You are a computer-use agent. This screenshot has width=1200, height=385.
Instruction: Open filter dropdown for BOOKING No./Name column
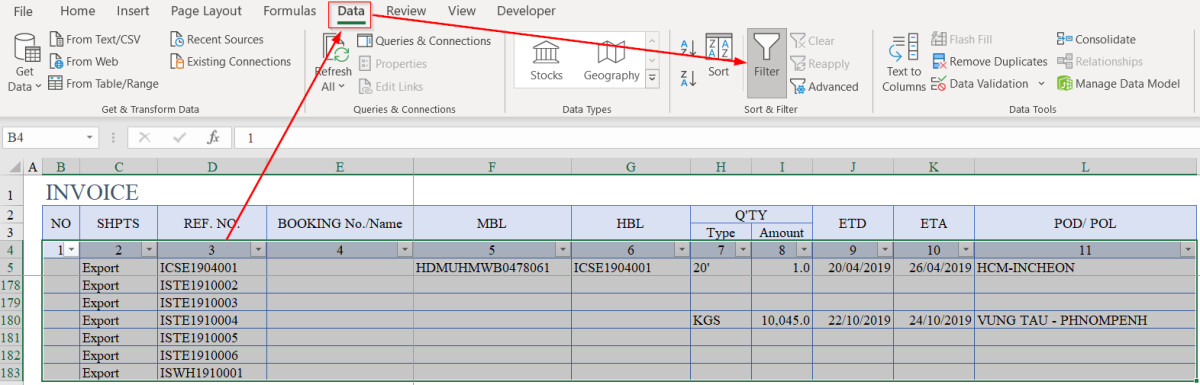405,249
